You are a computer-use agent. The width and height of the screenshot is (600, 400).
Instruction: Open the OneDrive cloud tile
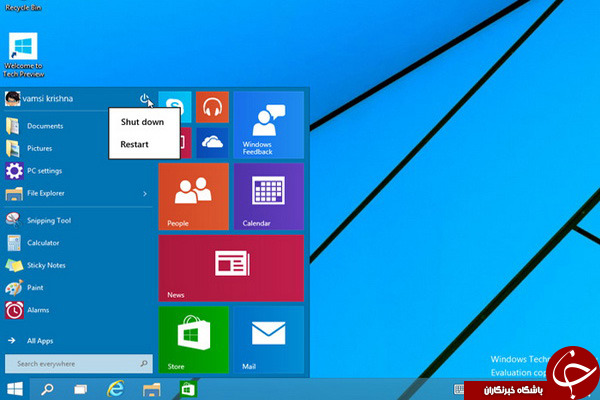212,143
